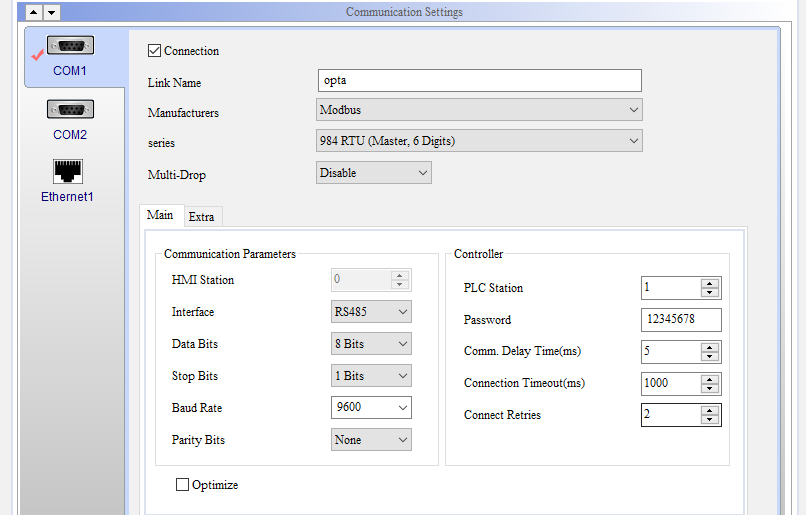Select the COM1 serial port icon
This screenshot has height=515, width=806.
(x=70, y=47)
